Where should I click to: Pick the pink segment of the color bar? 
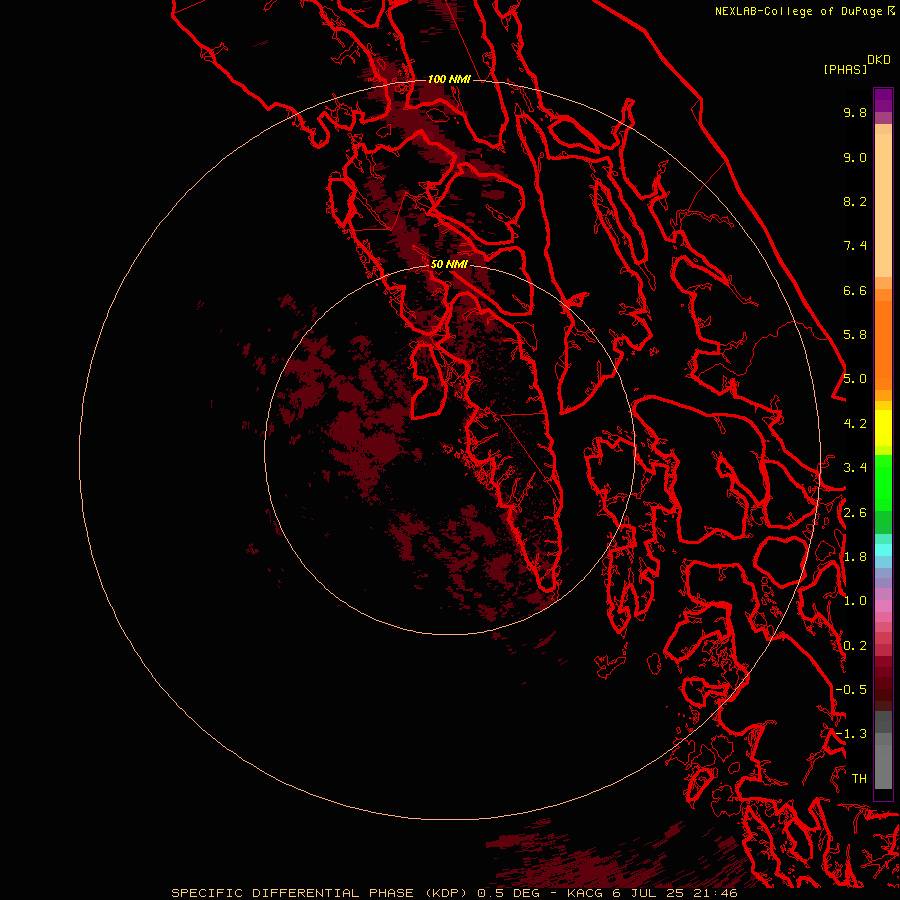click(883, 606)
